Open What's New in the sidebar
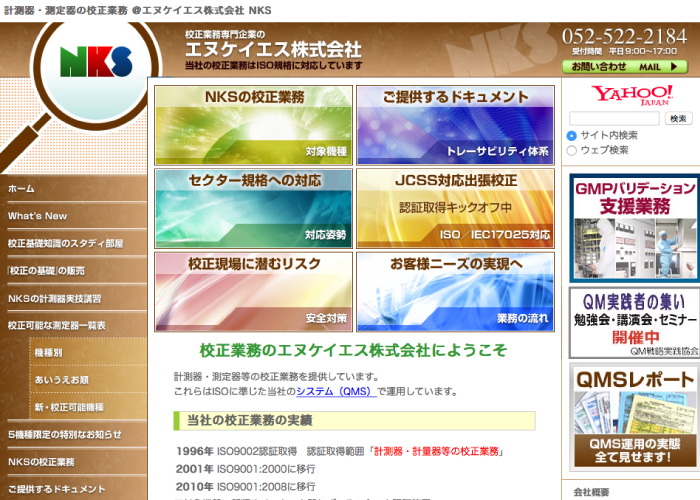 pos(38,215)
